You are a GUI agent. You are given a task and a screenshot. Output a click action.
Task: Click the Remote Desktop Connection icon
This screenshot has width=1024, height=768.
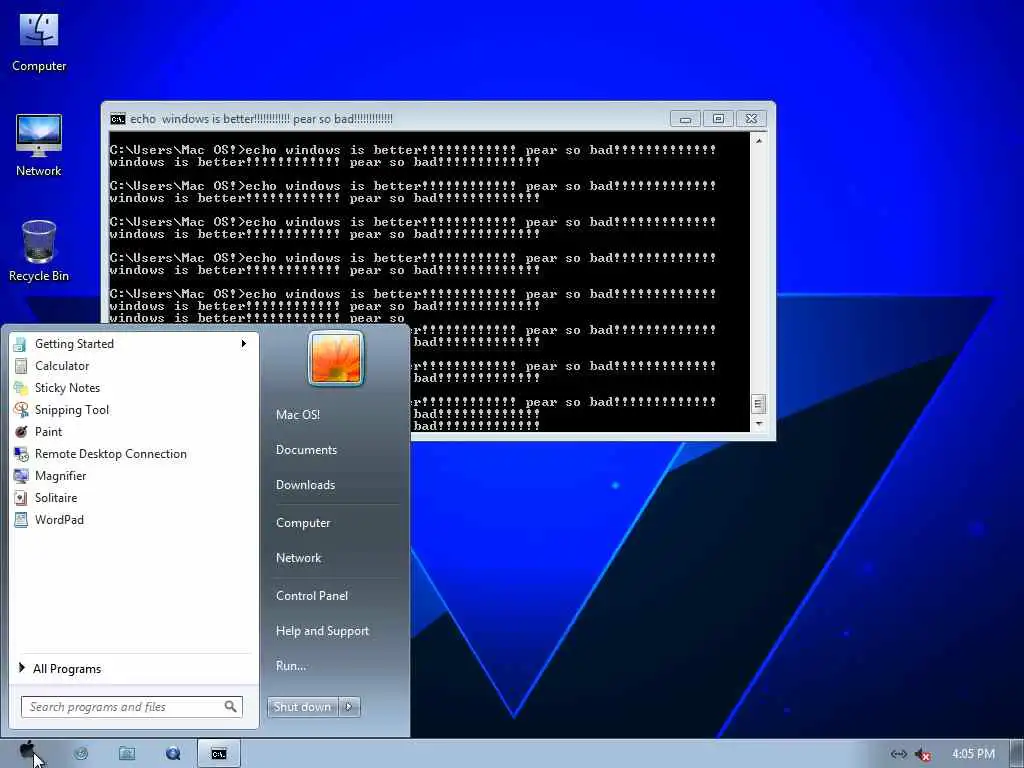tap(21, 454)
